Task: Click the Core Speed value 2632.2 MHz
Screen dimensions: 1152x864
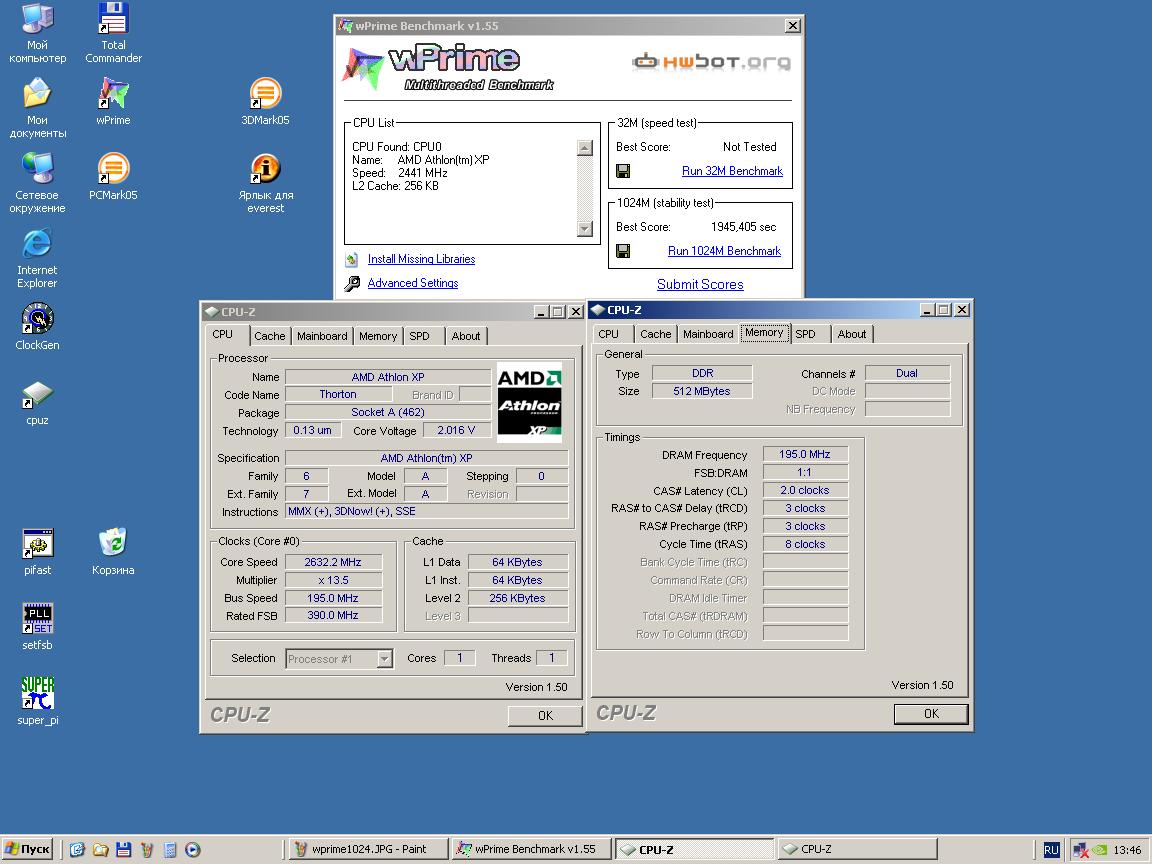Action: point(333,563)
